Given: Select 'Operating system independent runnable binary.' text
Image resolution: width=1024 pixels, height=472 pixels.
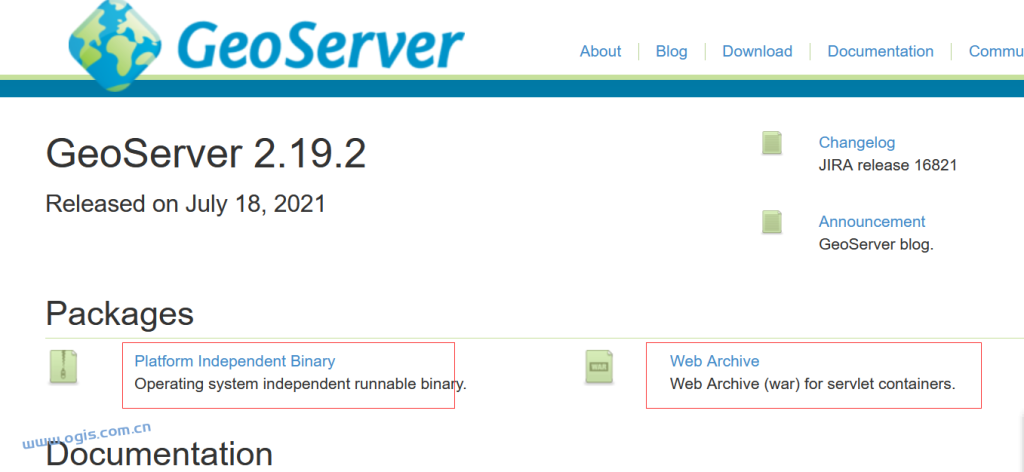Looking at the screenshot, I should tap(300, 384).
